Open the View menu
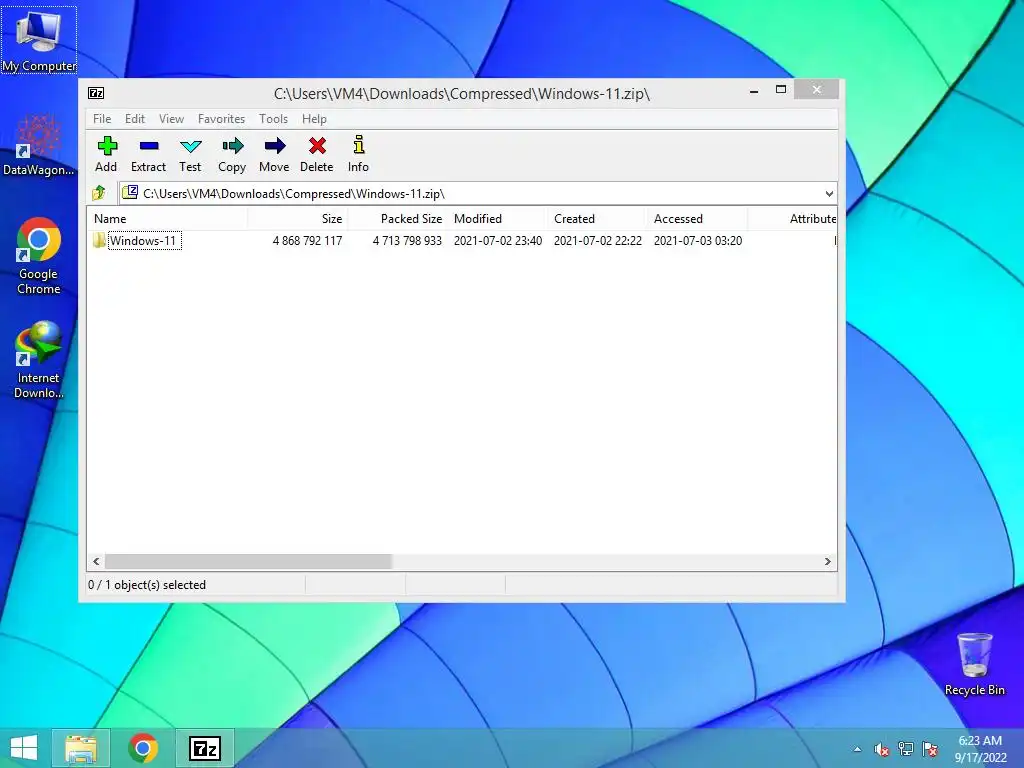1024x768 pixels. tap(171, 119)
